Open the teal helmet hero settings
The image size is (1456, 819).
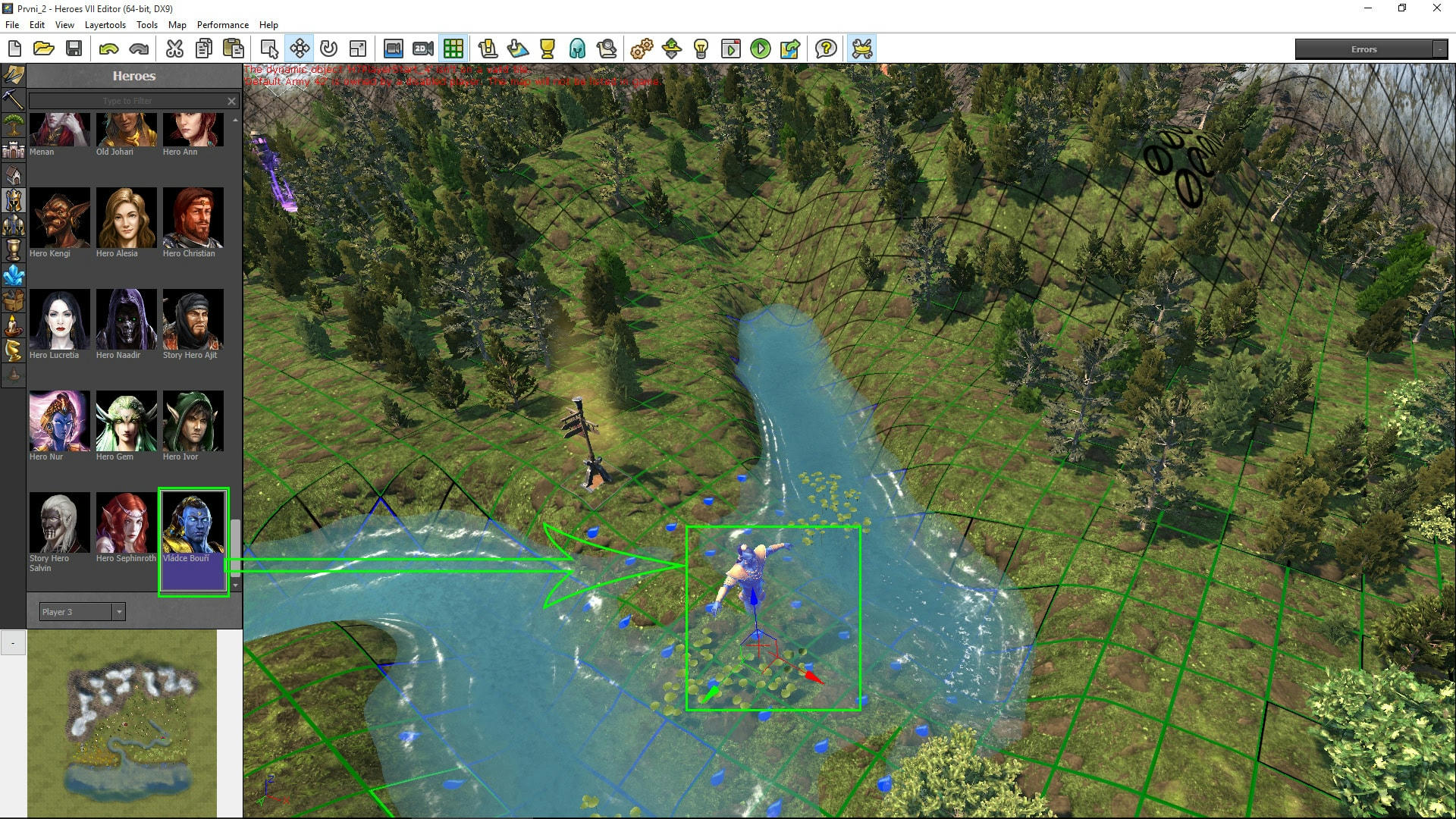tap(577, 49)
